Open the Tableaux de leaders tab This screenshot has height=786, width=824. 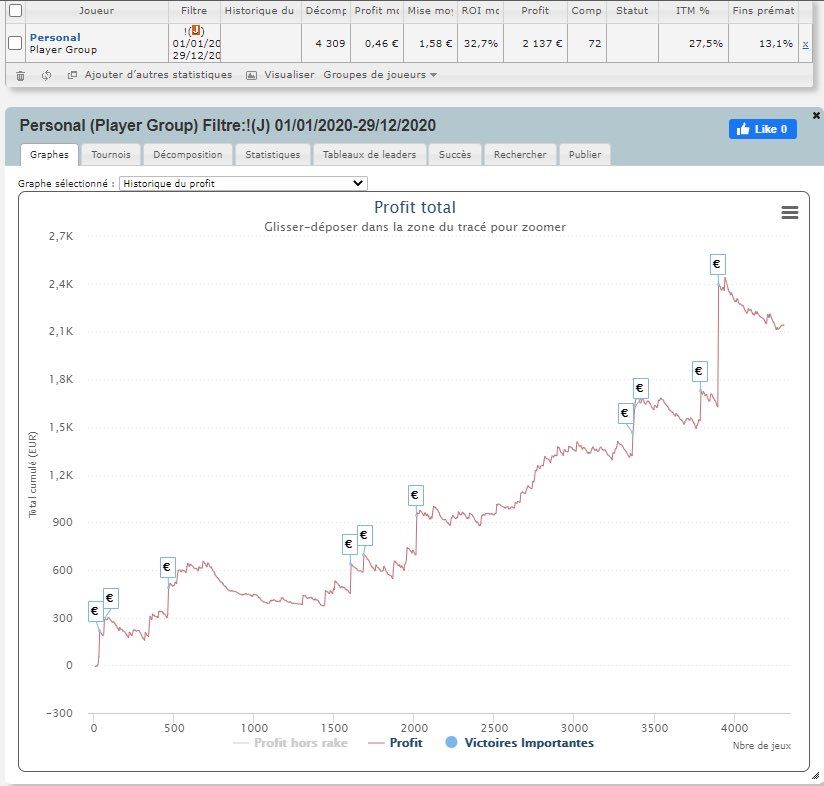tap(369, 154)
